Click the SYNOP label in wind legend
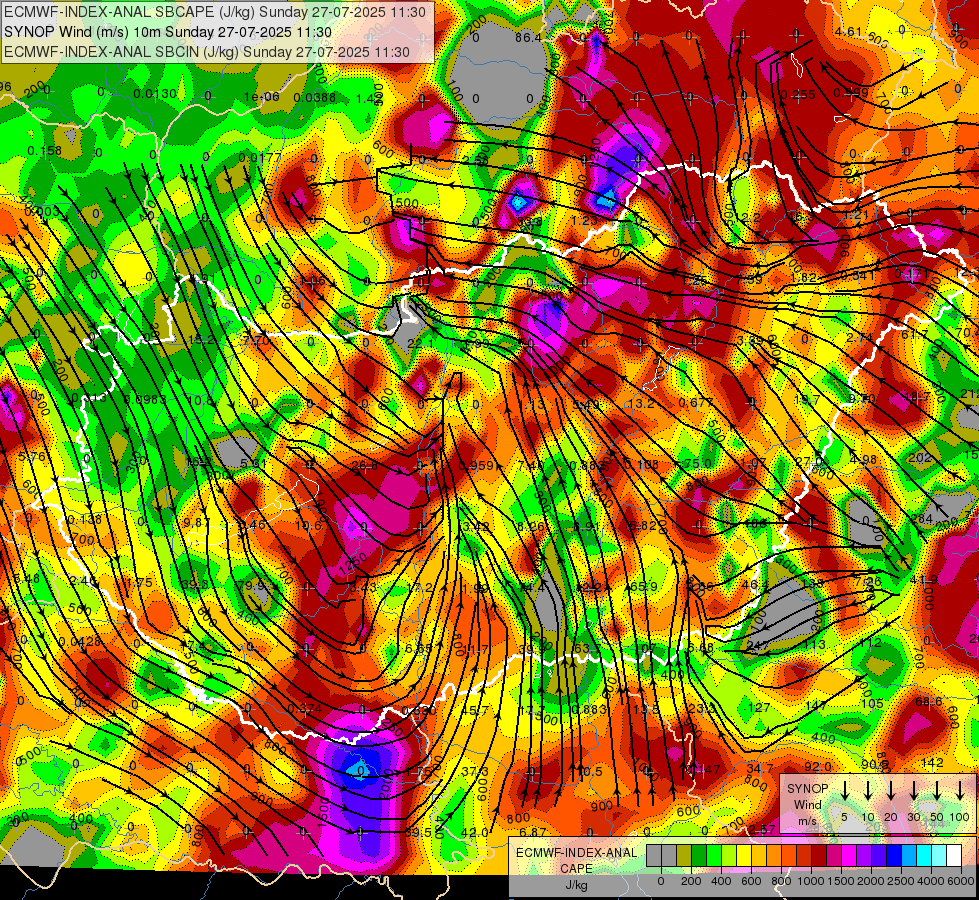 click(807, 789)
